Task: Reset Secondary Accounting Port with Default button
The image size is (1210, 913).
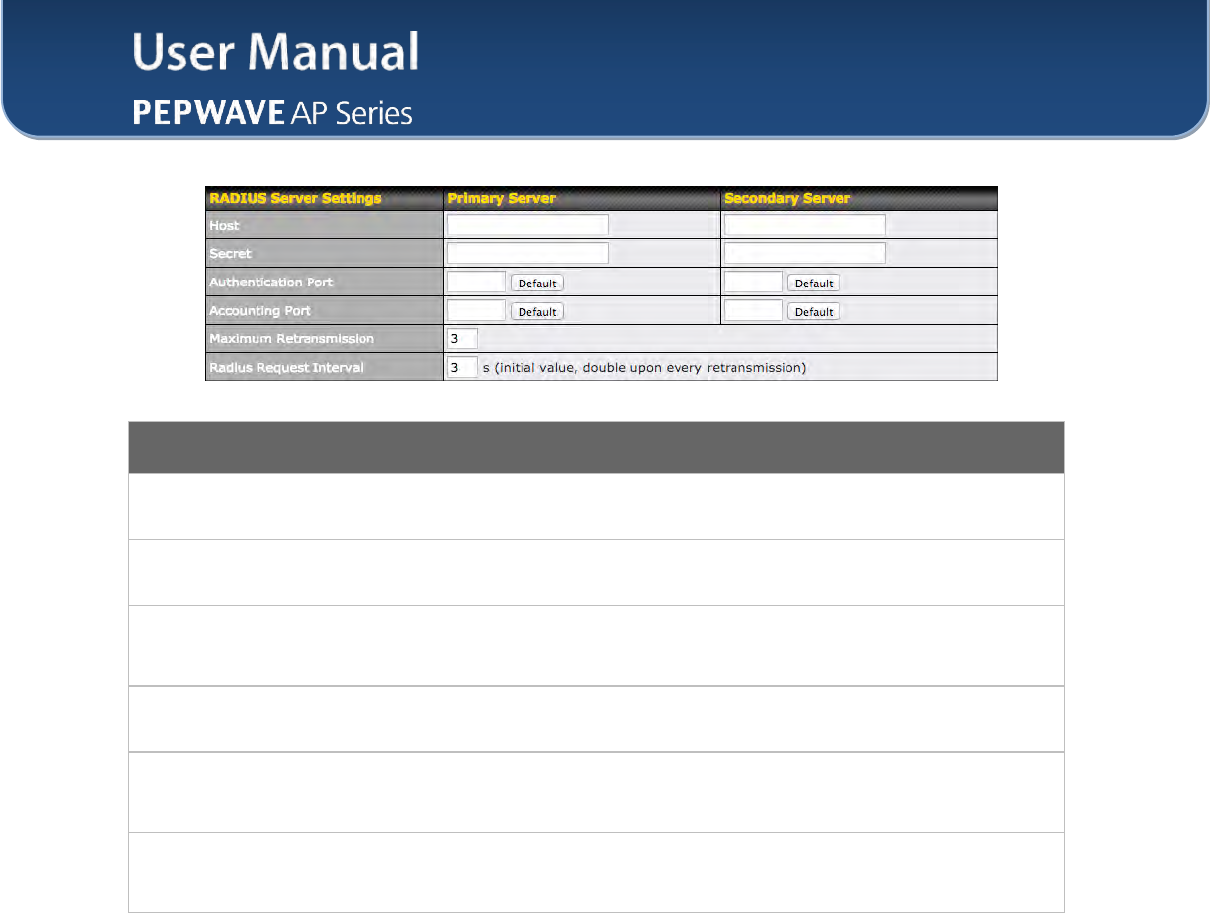Action: pos(814,311)
